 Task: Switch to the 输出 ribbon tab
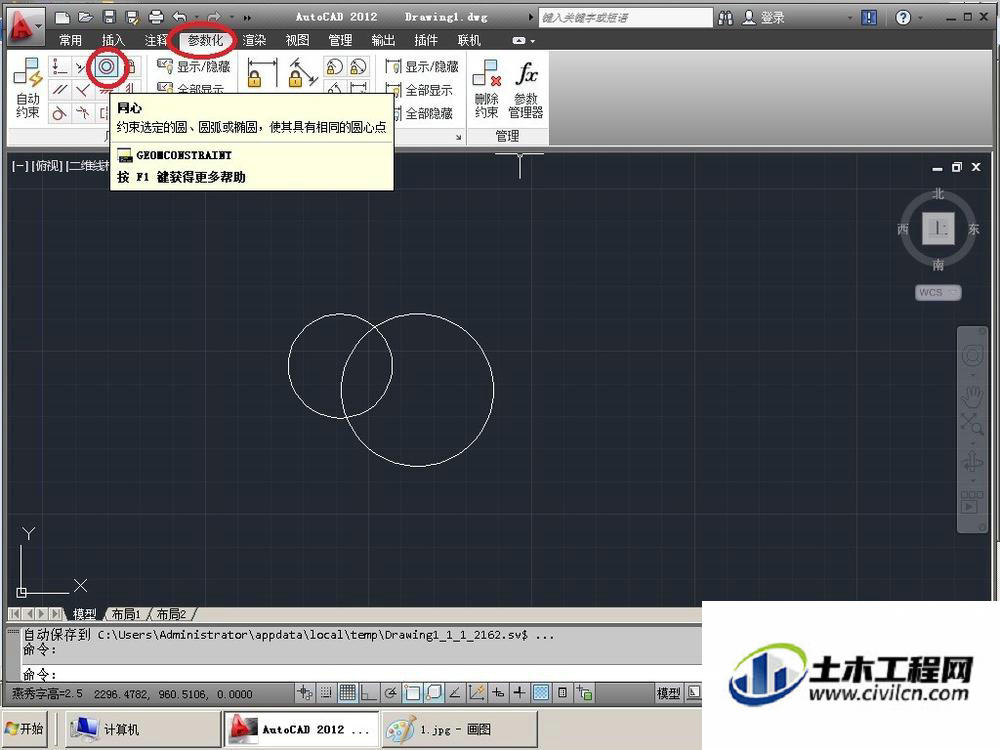tap(383, 40)
